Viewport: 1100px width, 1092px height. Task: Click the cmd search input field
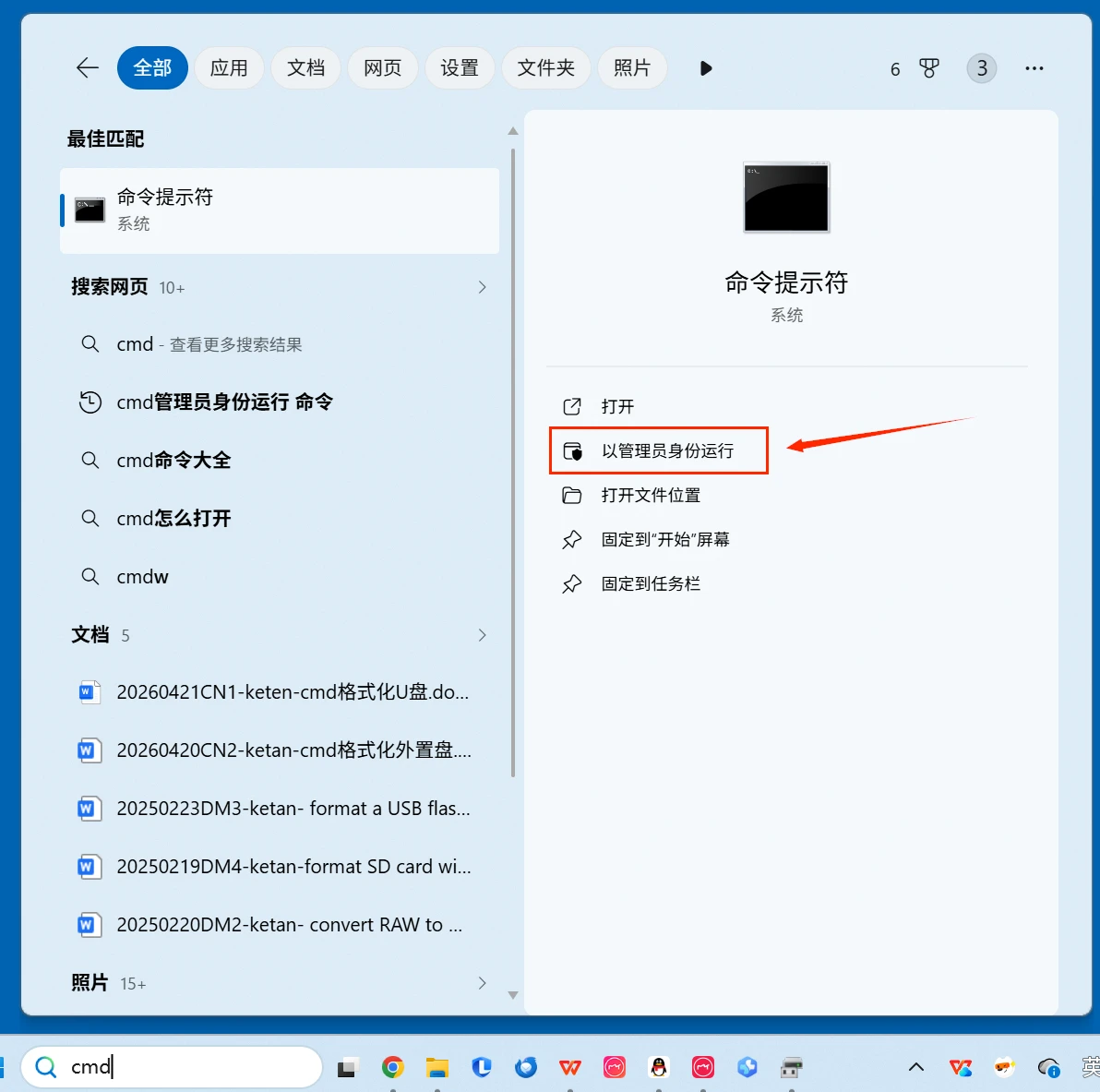(171, 1067)
